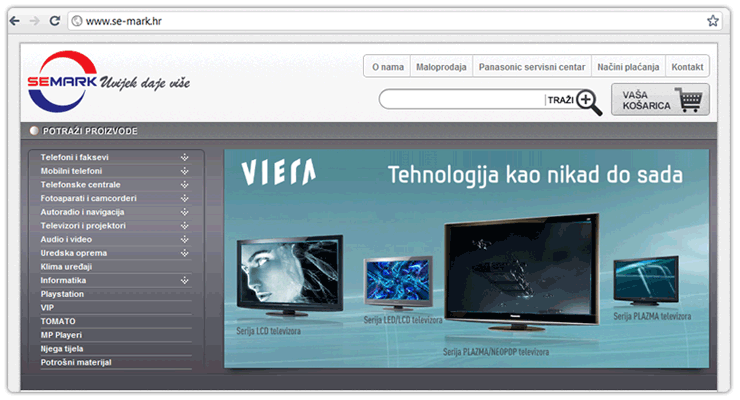Click the magnifying glass search icon
The height and width of the screenshot is (400, 740).
(589, 102)
